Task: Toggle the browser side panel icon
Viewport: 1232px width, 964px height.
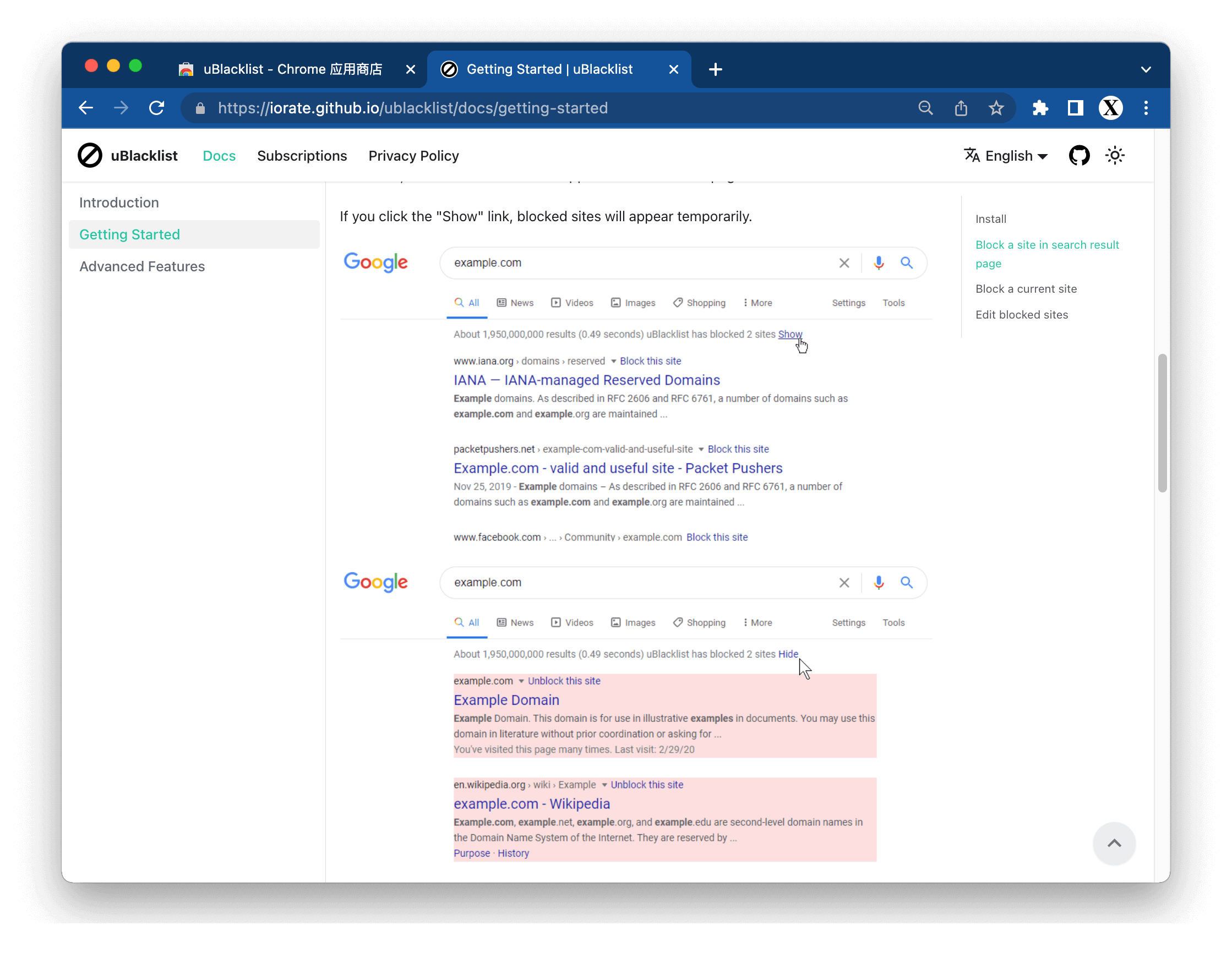Action: click(1075, 108)
